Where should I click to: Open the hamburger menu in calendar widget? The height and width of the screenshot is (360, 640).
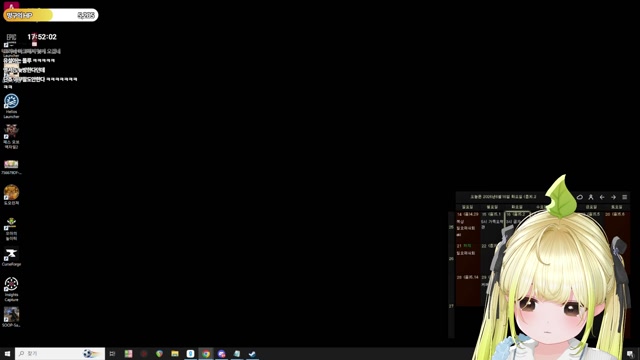624,197
